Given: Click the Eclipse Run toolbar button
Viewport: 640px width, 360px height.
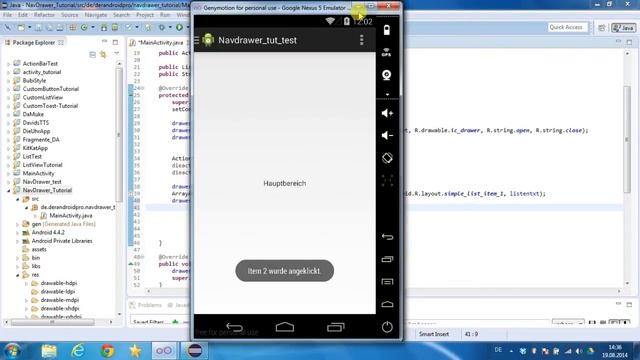Looking at the screenshot, I should point(179,27).
